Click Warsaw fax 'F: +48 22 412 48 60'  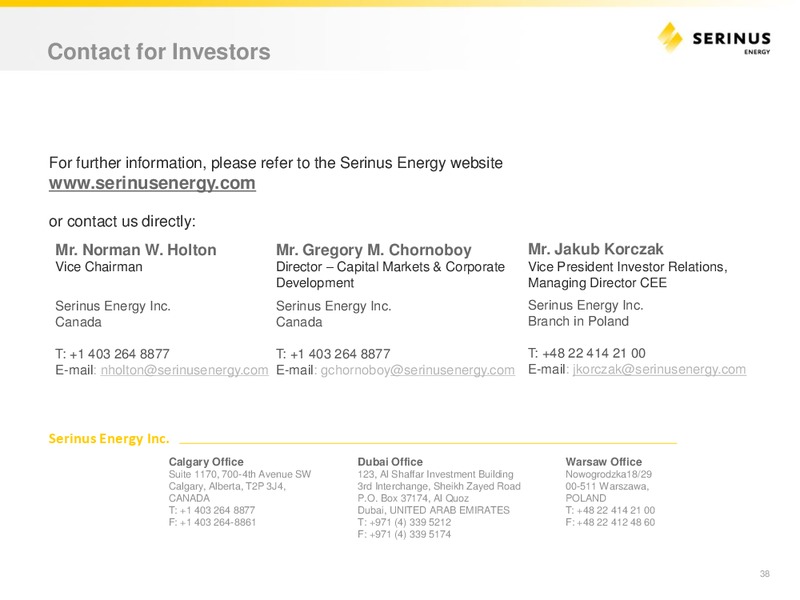click(610, 522)
